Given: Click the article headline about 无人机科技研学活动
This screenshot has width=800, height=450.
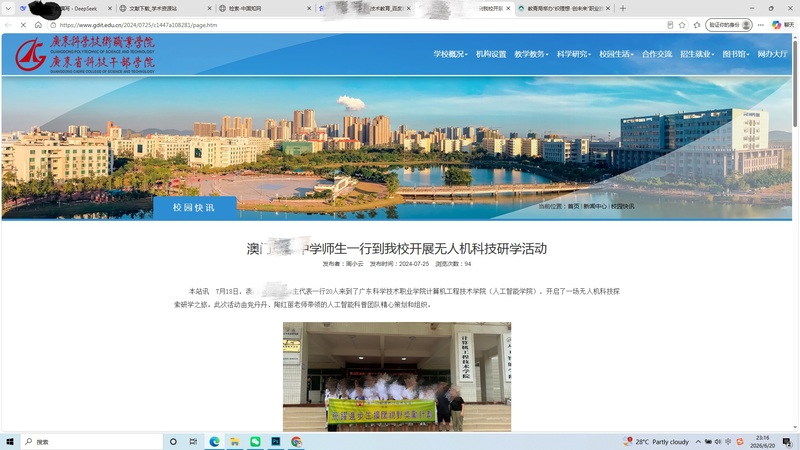Looking at the screenshot, I should pos(396,248).
